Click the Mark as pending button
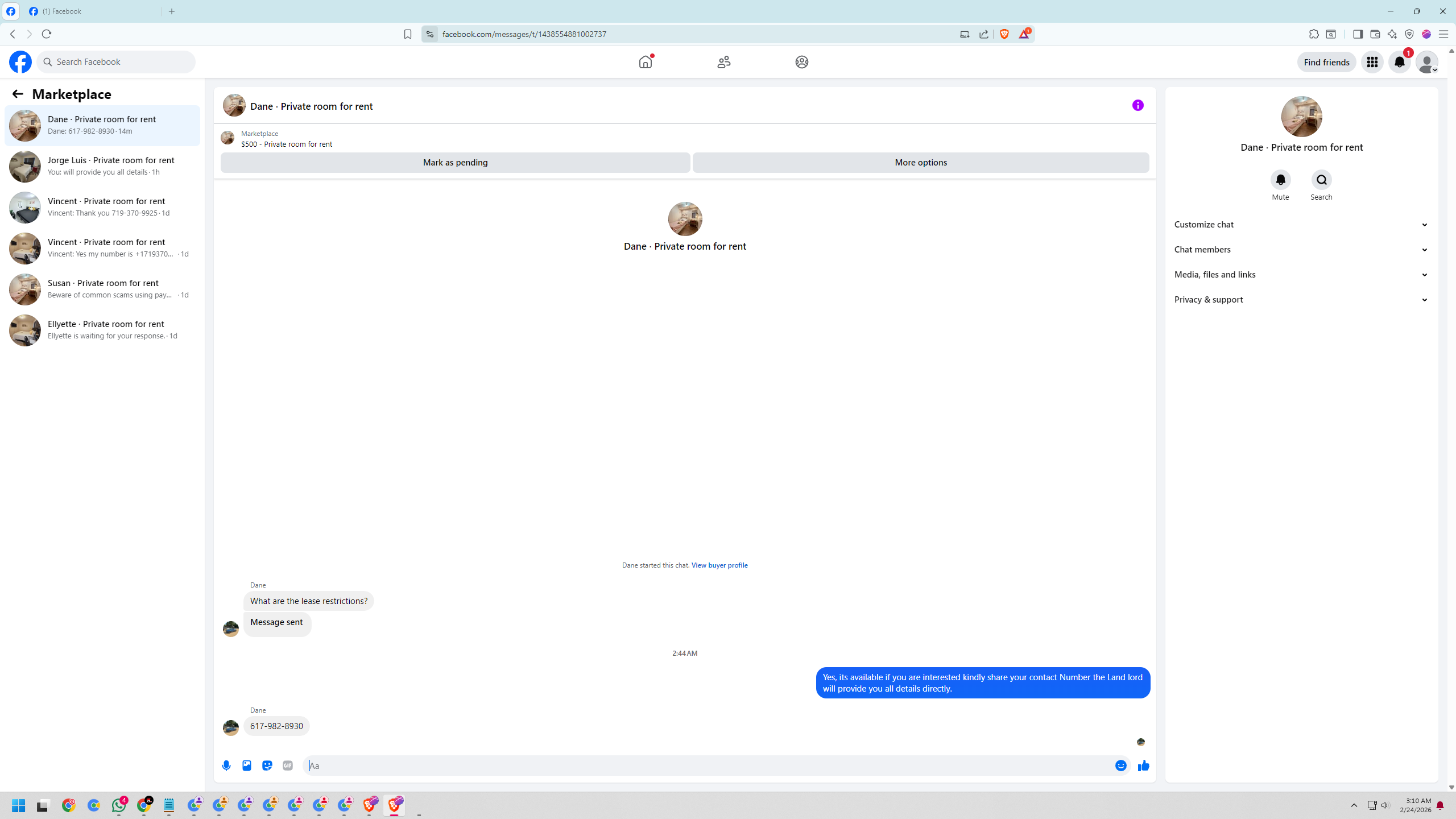 click(x=455, y=163)
